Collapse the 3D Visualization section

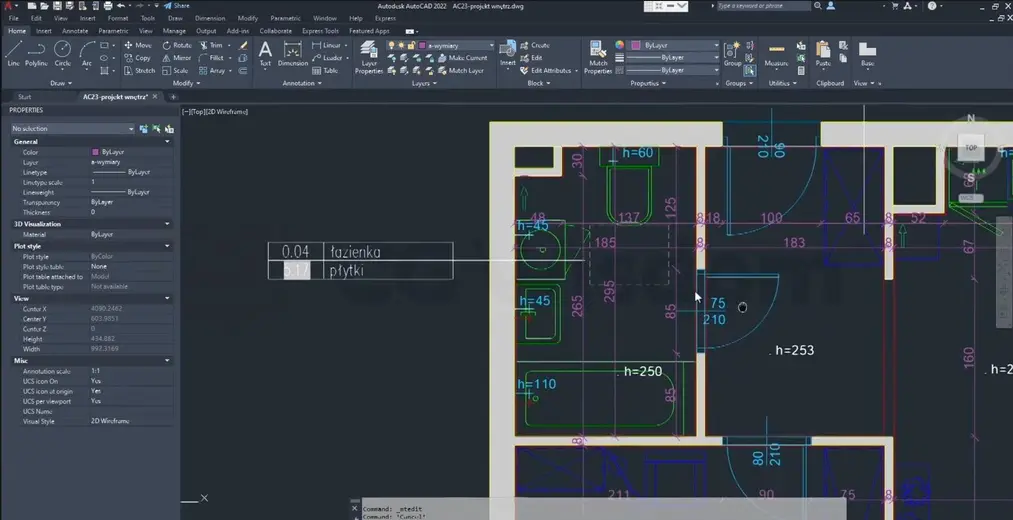pyautogui.click(x=167, y=224)
